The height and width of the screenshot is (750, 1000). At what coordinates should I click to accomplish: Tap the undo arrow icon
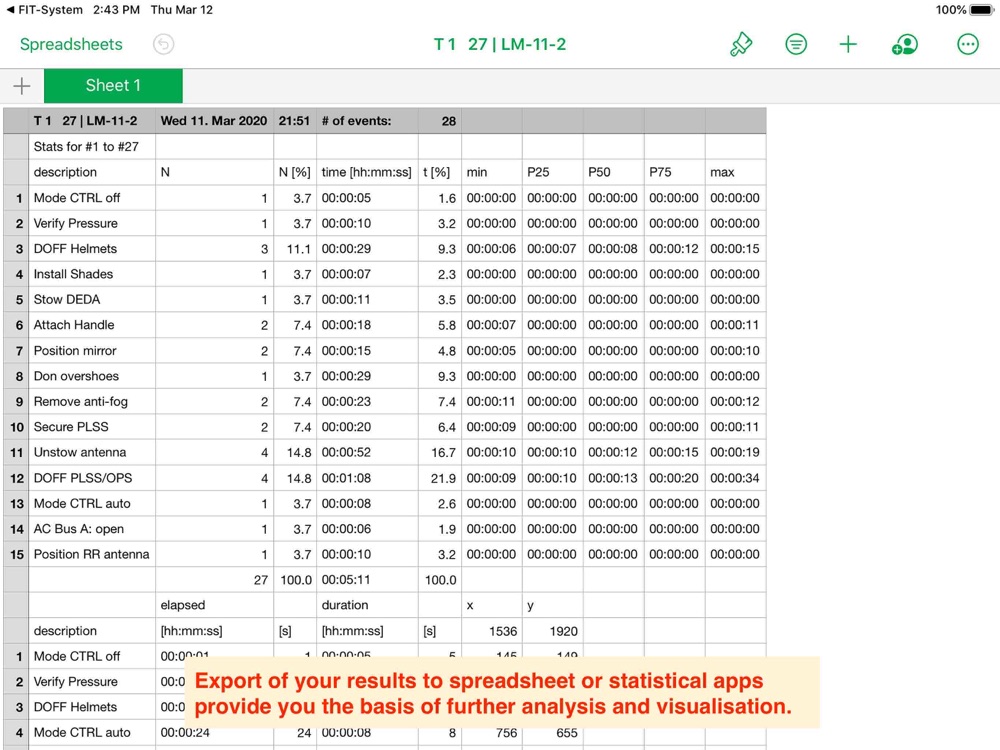click(163, 45)
